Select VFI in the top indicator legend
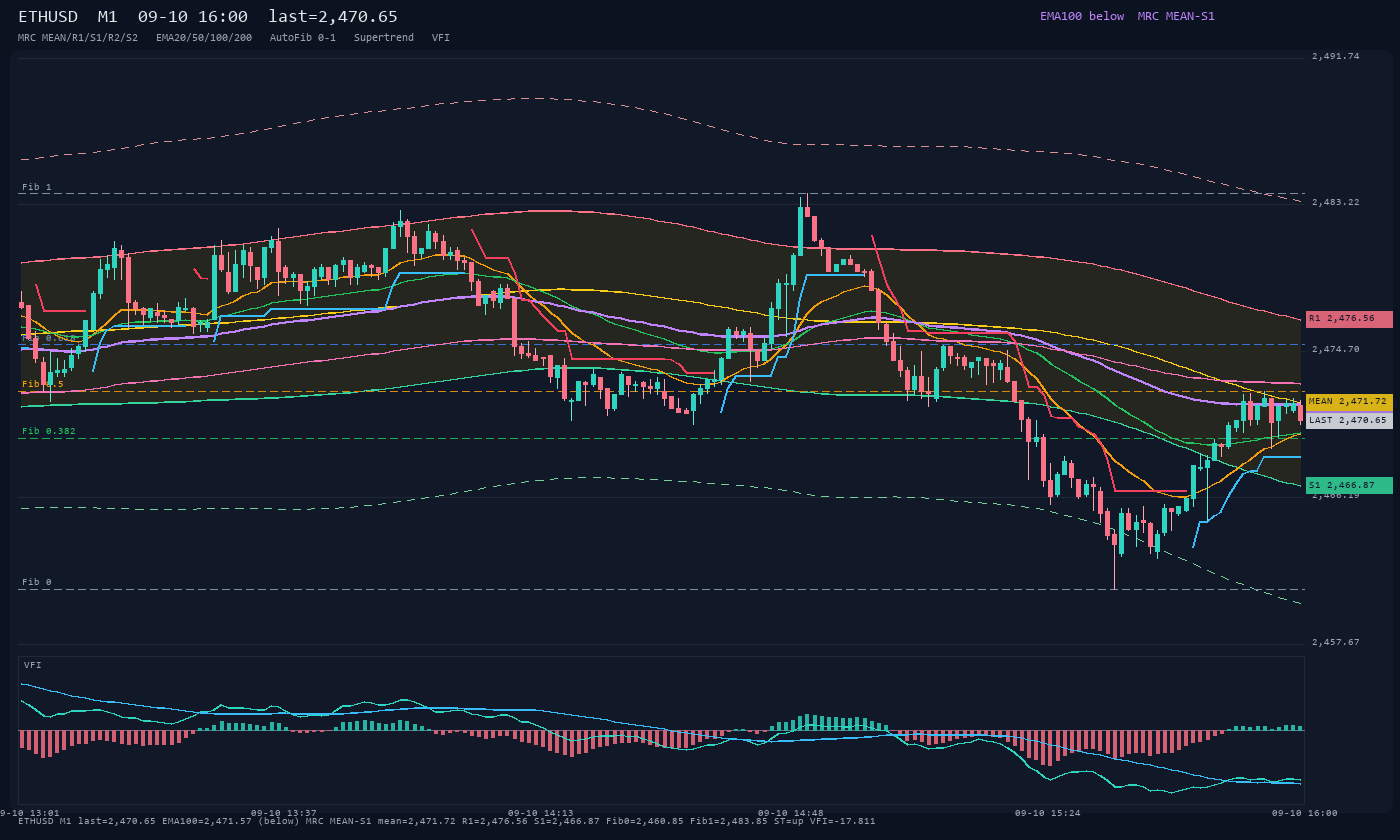The width and height of the screenshot is (1400, 840). click(441, 37)
